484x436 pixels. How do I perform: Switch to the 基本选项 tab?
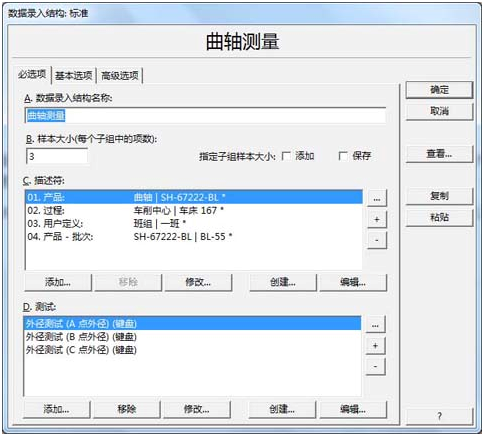pos(74,75)
